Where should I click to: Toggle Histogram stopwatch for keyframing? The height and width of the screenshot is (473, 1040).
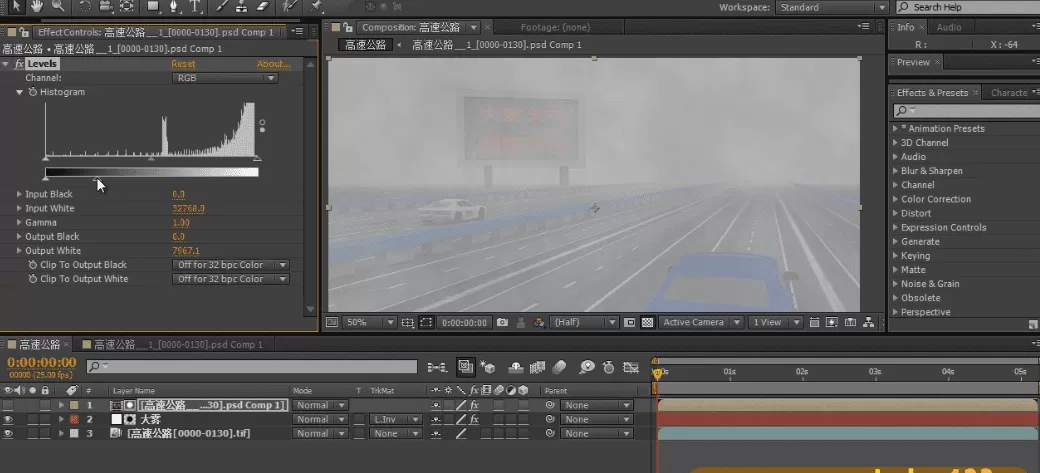coord(32,92)
